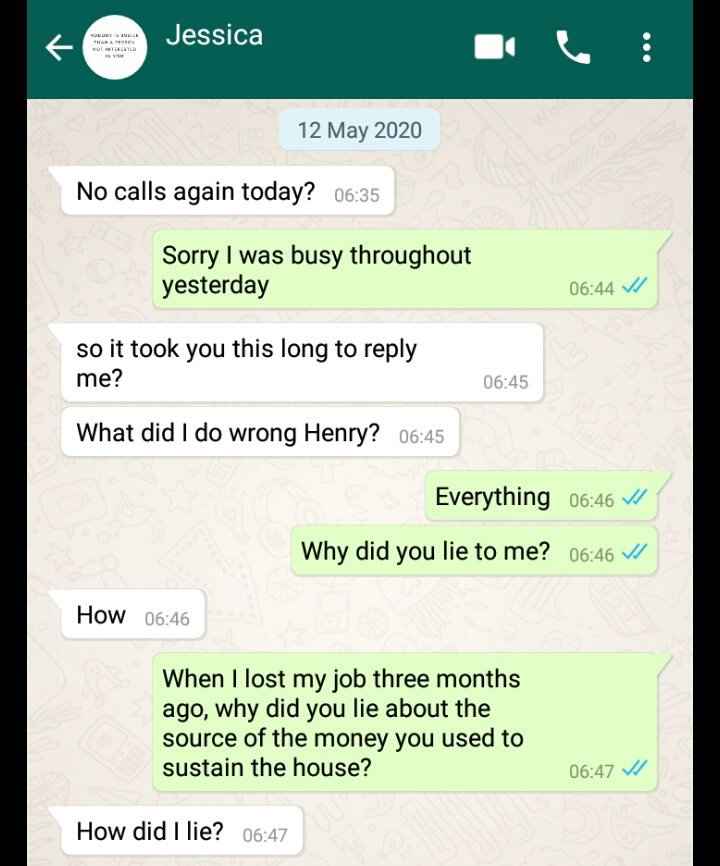This screenshot has height=866, width=720.
Task: Select 'Sorry I was busy throughout yesterday' bubble
Action: (405, 270)
